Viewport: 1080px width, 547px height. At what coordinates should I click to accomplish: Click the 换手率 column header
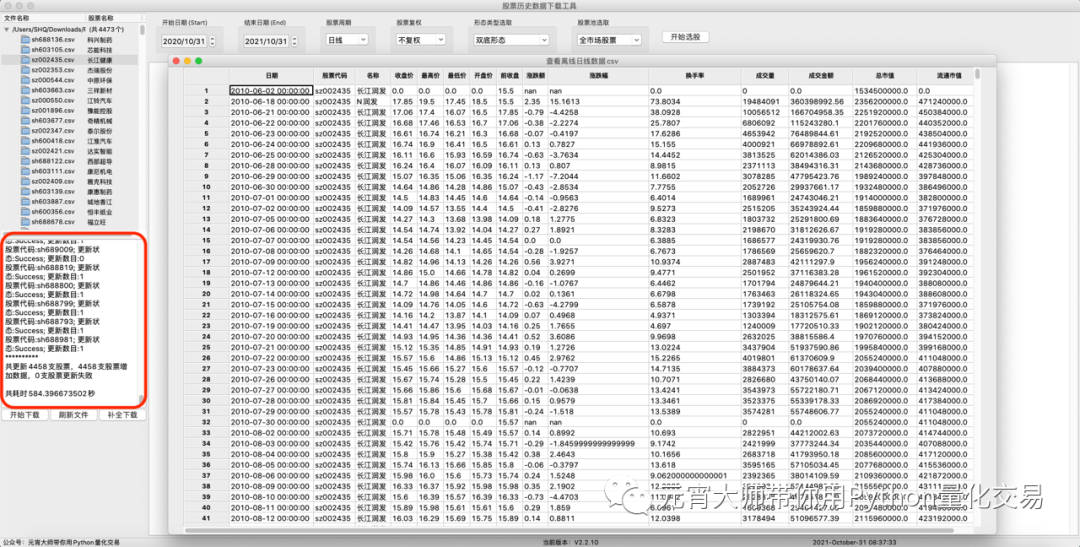click(x=695, y=75)
